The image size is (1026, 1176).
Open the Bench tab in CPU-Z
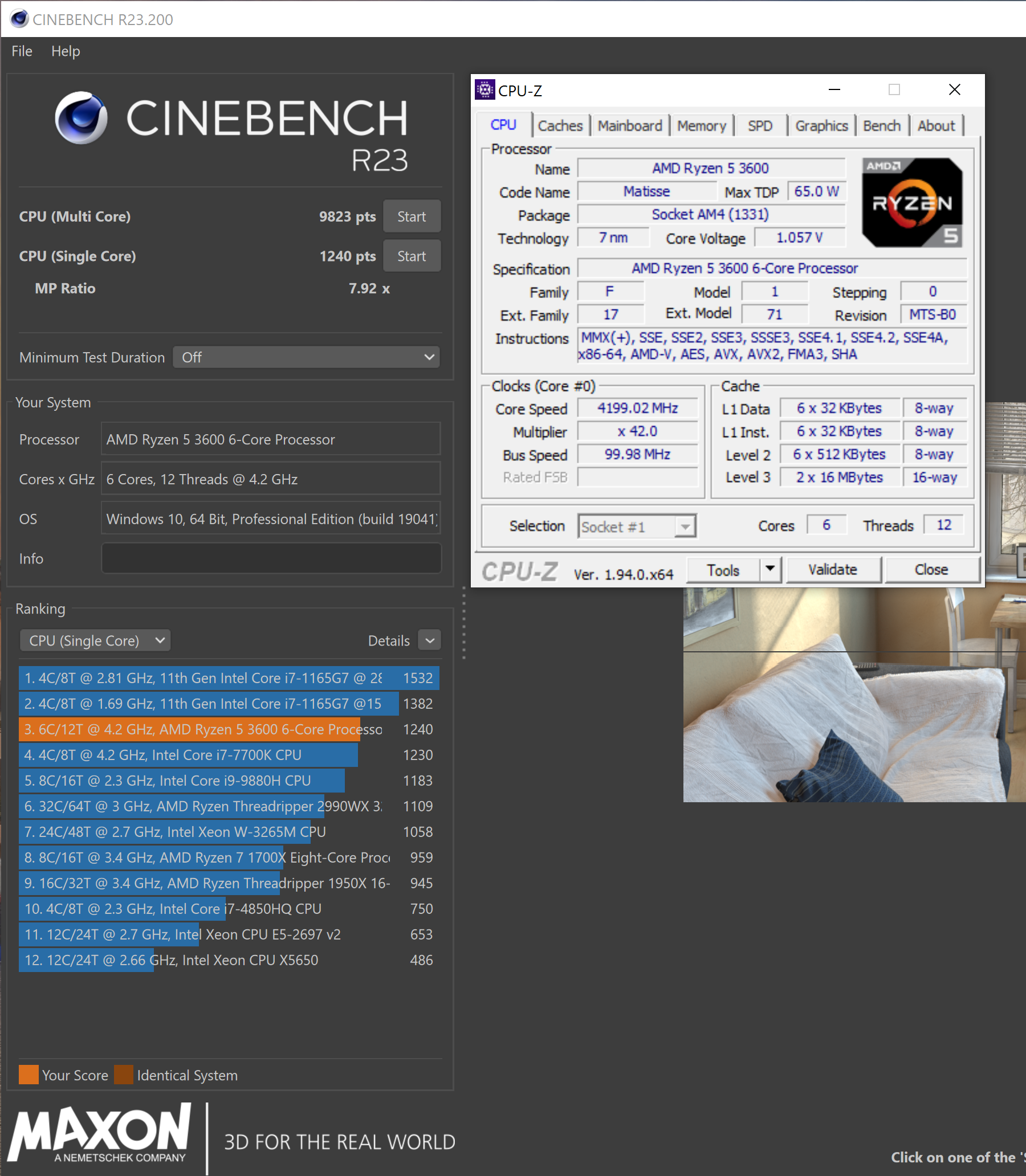pos(882,126)
